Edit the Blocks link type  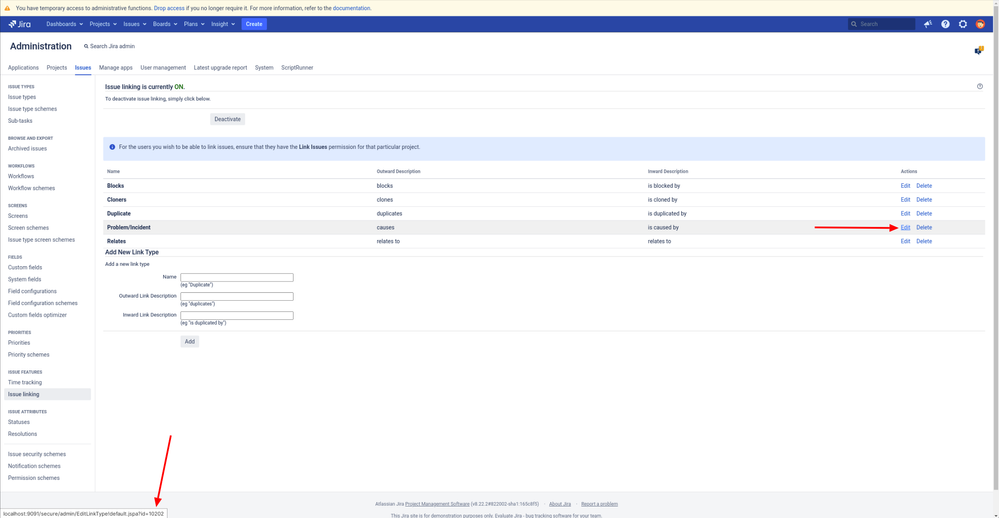point(905,186)
